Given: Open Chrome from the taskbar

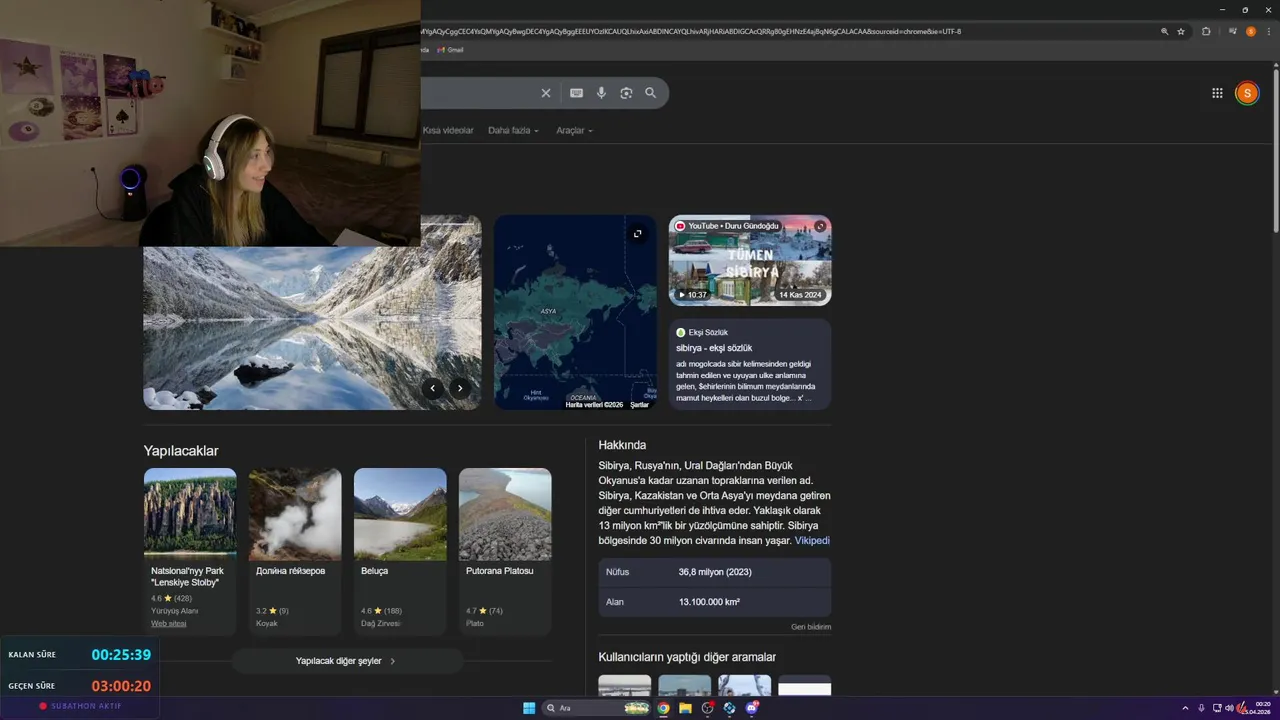Looking at the screenshot, I should 663,708.
